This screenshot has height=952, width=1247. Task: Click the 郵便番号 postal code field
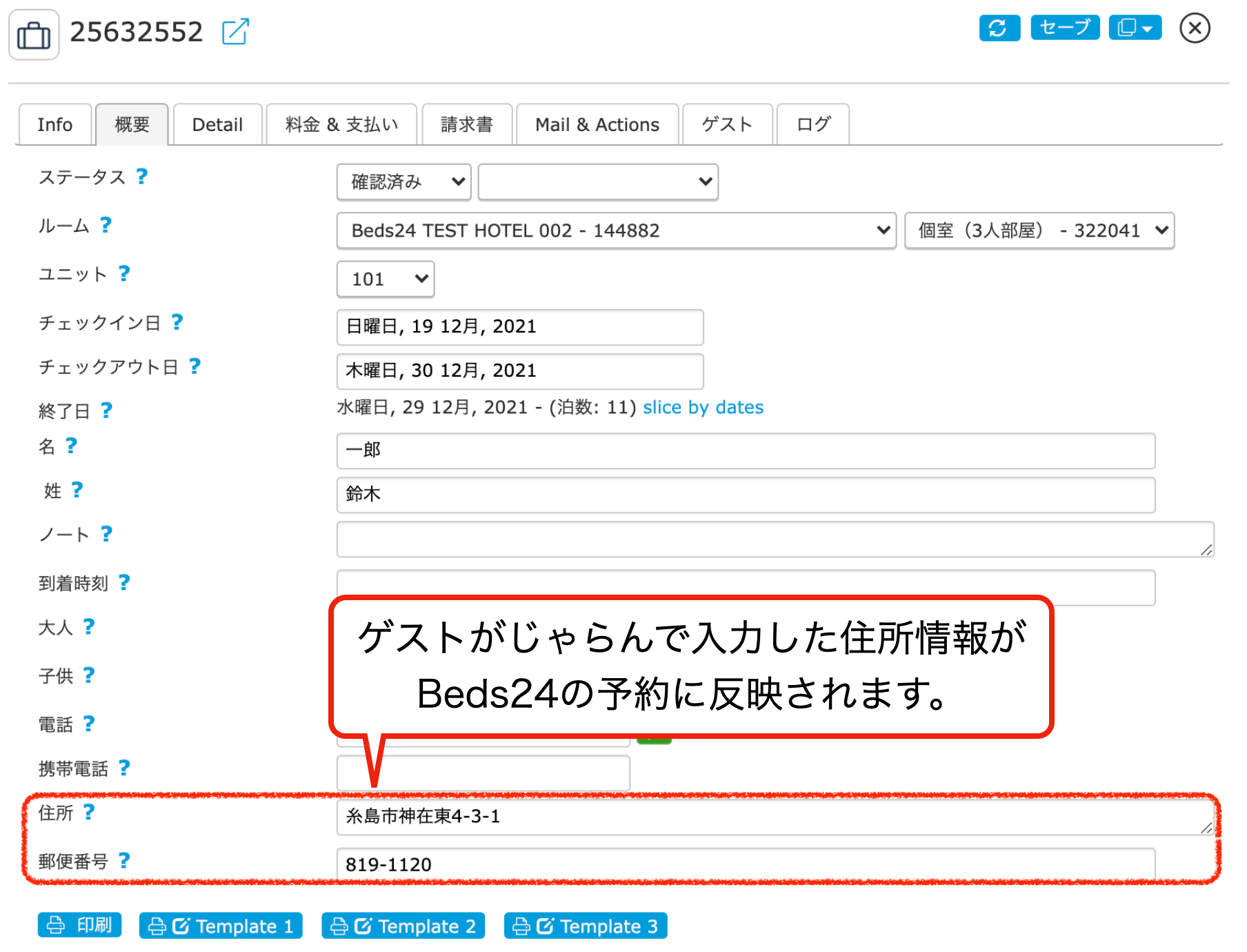point(745,864)
